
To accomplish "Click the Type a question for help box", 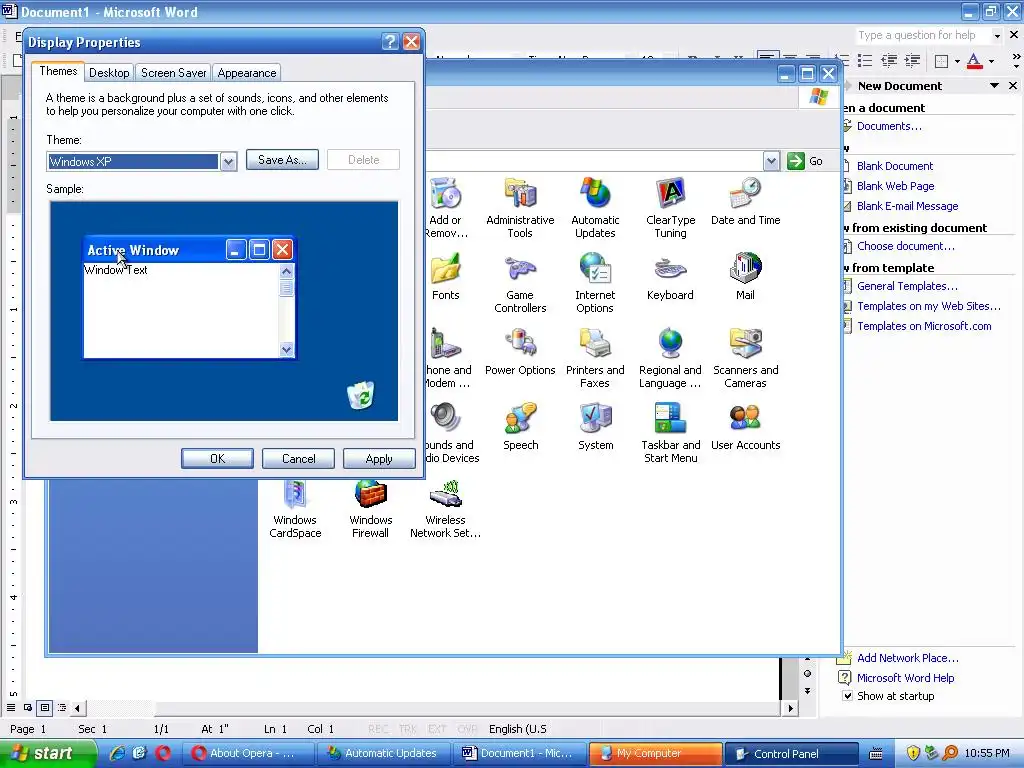I will pyautogui.click(x=923, y=35).
